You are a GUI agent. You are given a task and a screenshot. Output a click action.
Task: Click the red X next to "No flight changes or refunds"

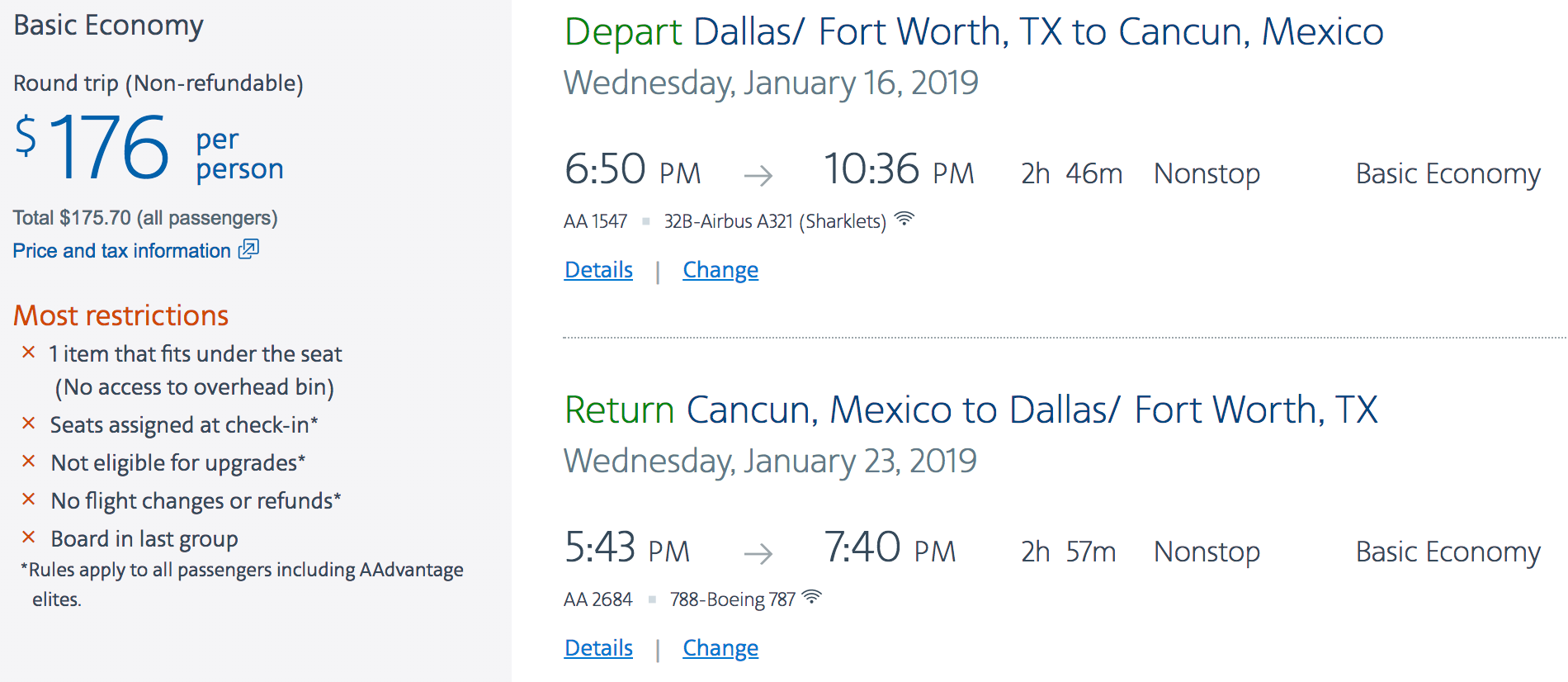29,500
